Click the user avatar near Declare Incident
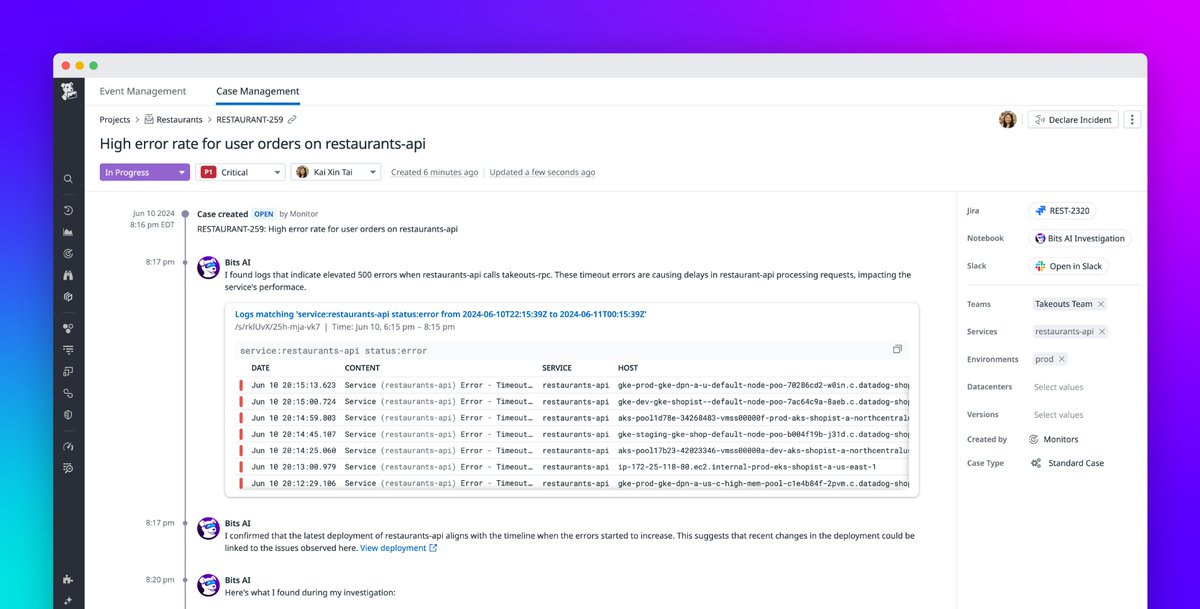 click(x=1008, y=119)
